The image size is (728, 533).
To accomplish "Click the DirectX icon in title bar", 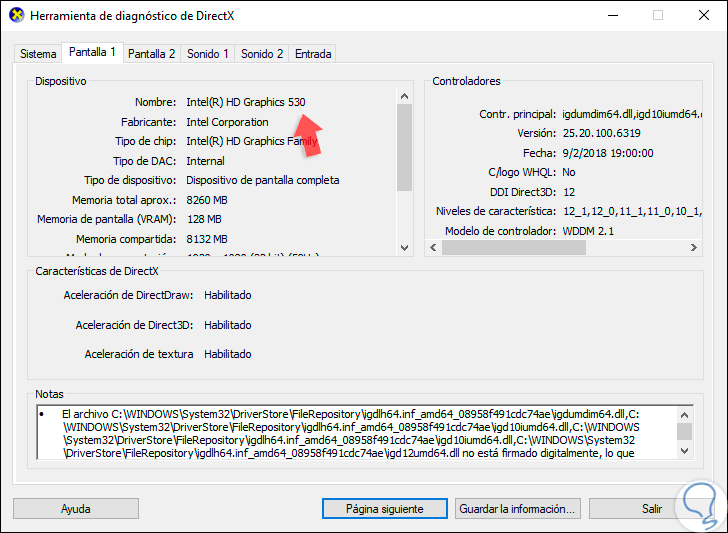I will (x=17, y=15).
